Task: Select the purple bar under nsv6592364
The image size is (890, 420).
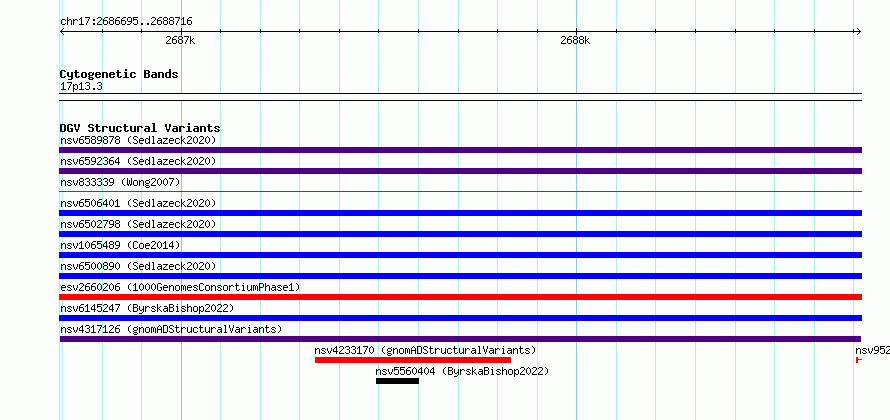Action: point(460,171)
